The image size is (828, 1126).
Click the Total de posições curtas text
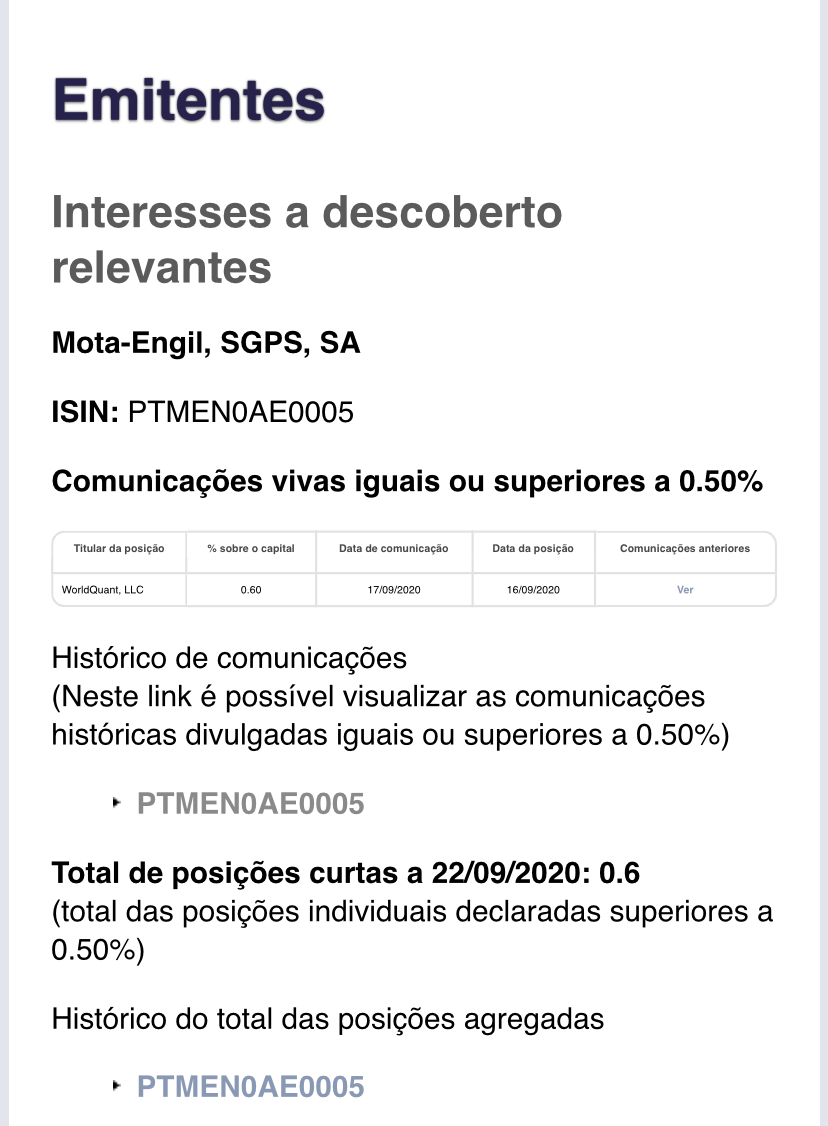pos(345,874)
